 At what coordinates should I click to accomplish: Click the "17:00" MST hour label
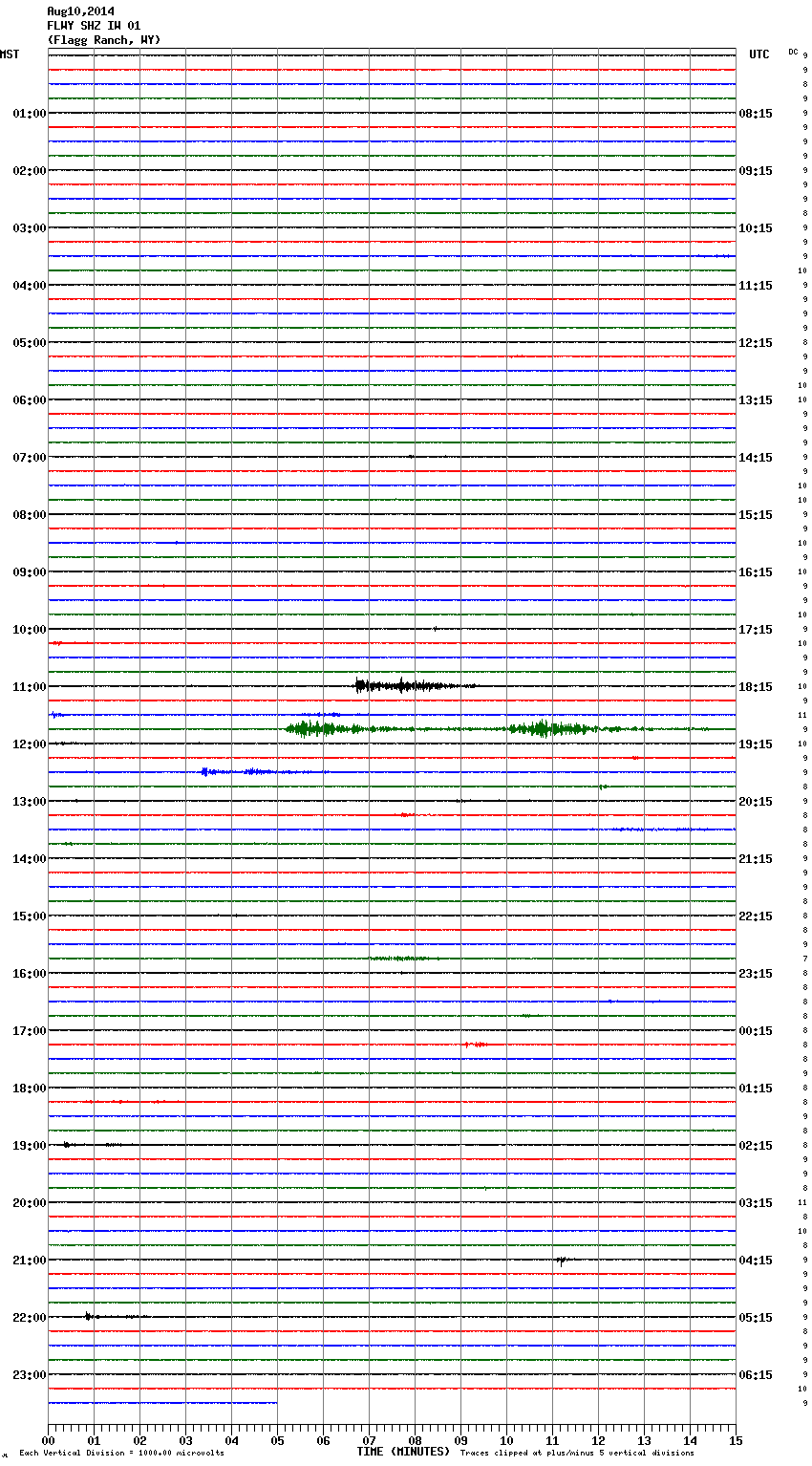click(x=30, y=1031)
